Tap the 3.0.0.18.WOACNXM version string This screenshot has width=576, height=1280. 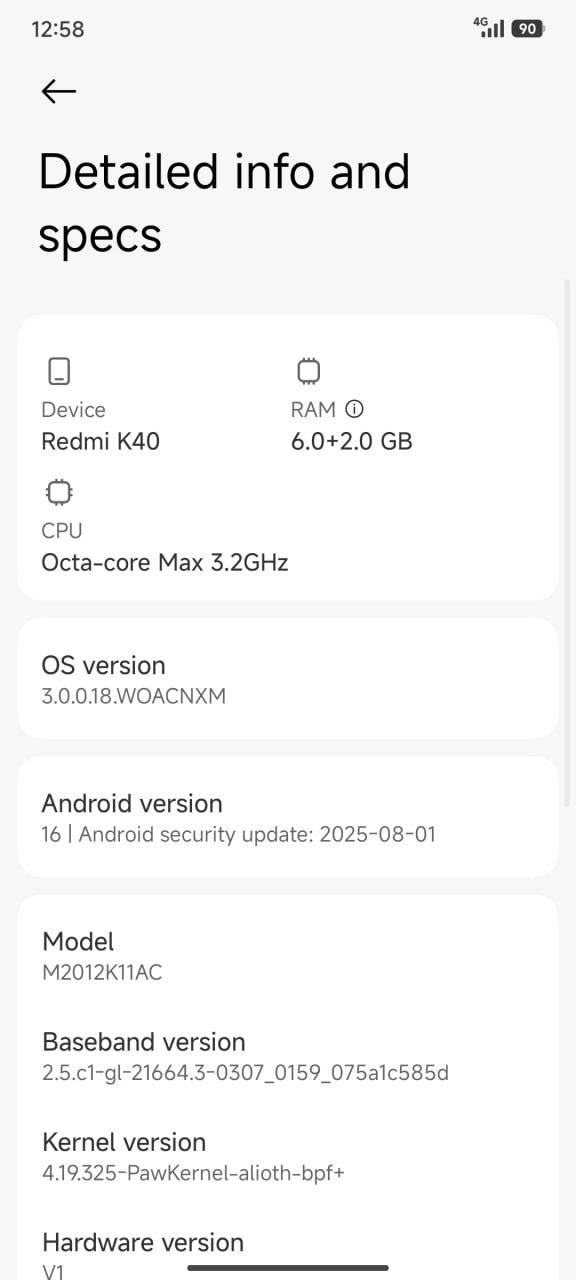pyautogui.click(x=133, y=696)
